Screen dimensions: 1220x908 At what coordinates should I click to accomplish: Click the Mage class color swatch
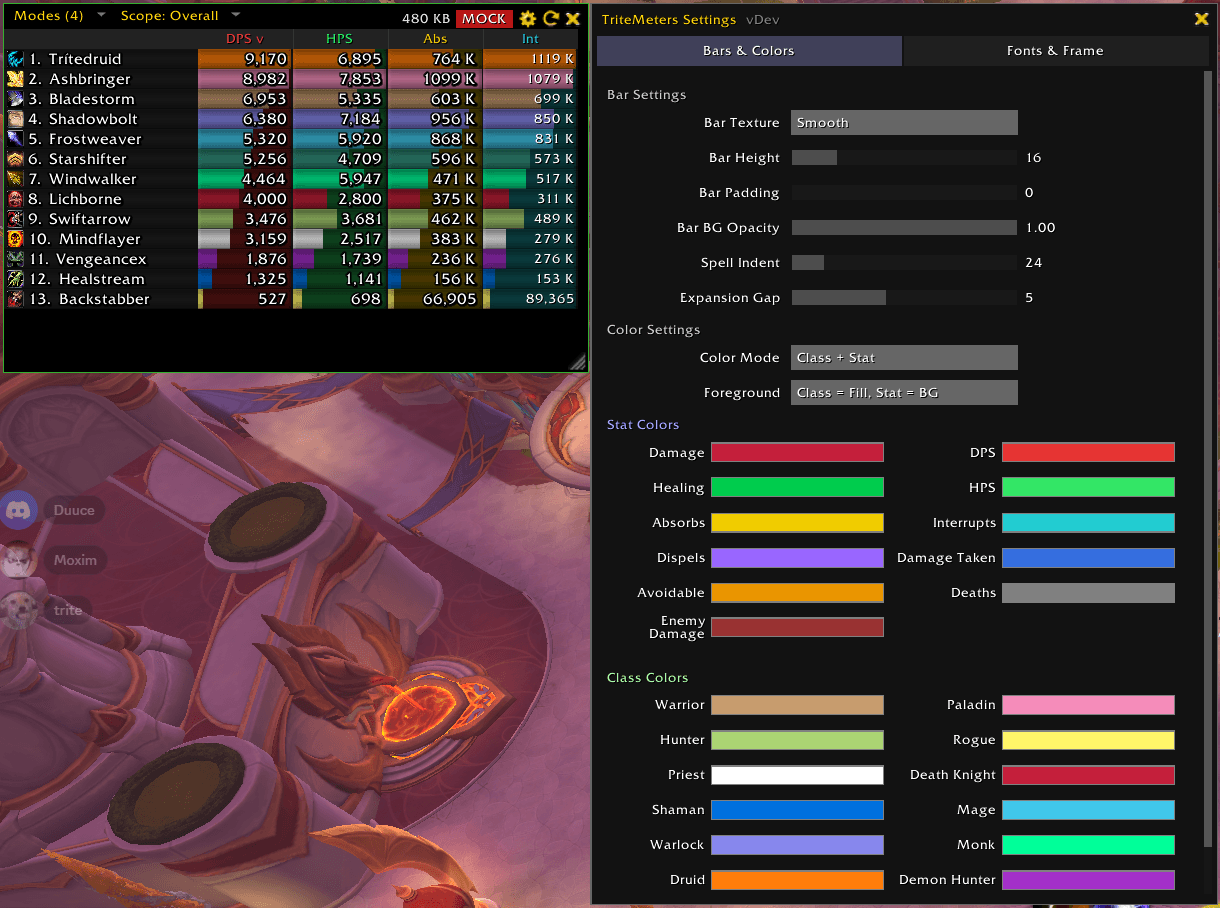coord(1088,810)
